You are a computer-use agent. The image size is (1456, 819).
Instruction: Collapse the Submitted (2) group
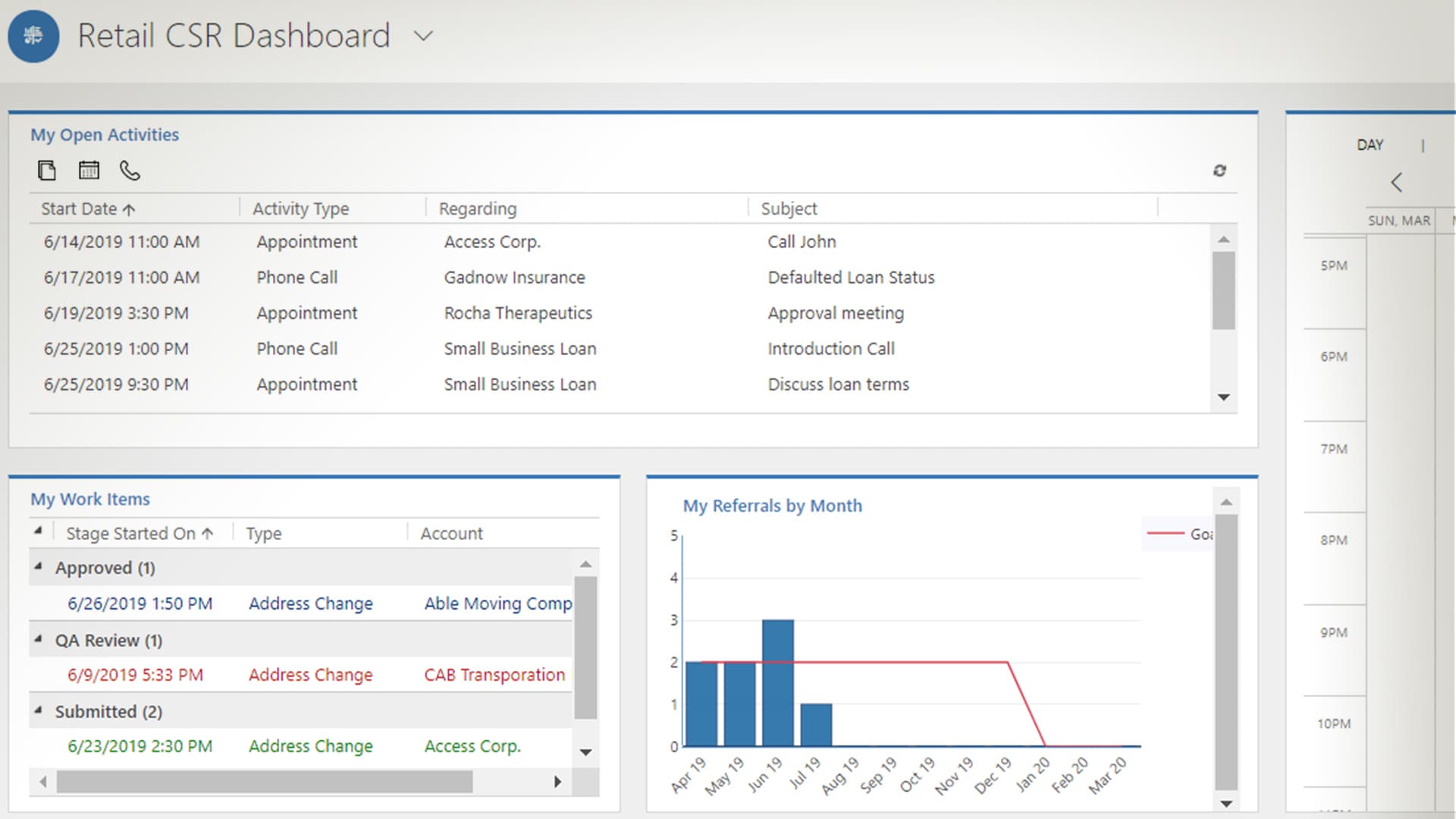tap(38, 711)
